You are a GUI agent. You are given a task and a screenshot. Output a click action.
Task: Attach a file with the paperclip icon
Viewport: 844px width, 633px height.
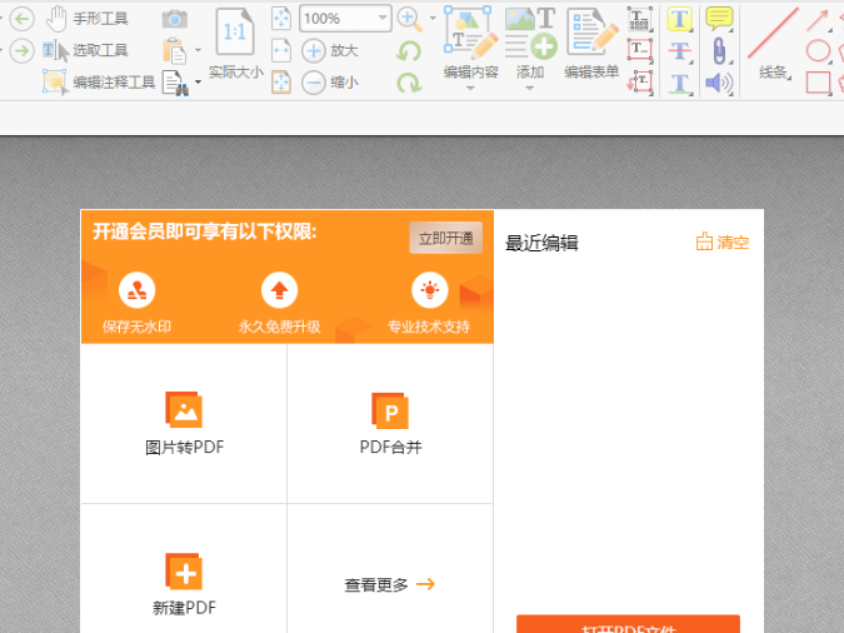pos(719,51)
